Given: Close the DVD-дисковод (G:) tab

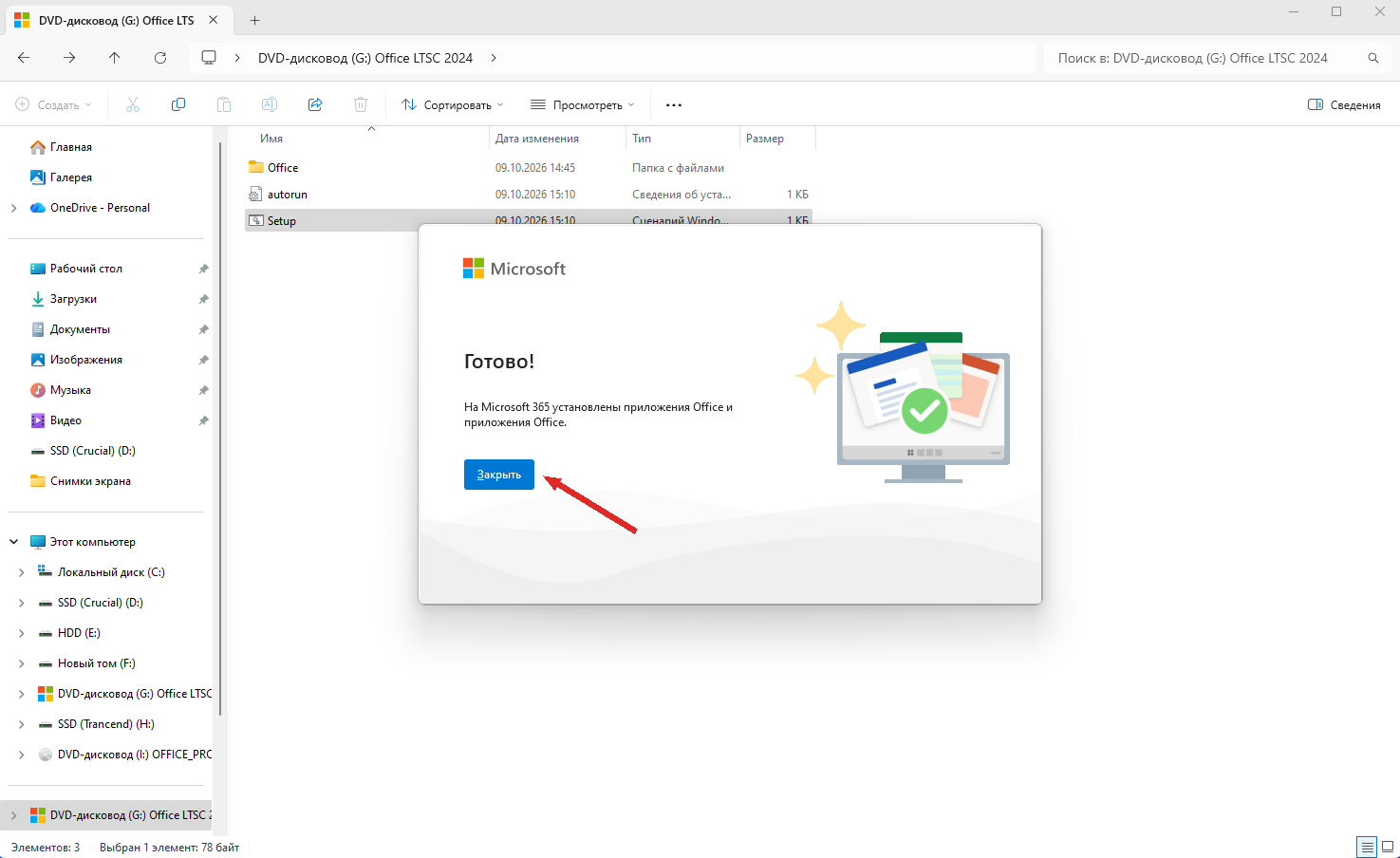Looking at the screenshot, I should pyautogui.click(x=214, y=20).
